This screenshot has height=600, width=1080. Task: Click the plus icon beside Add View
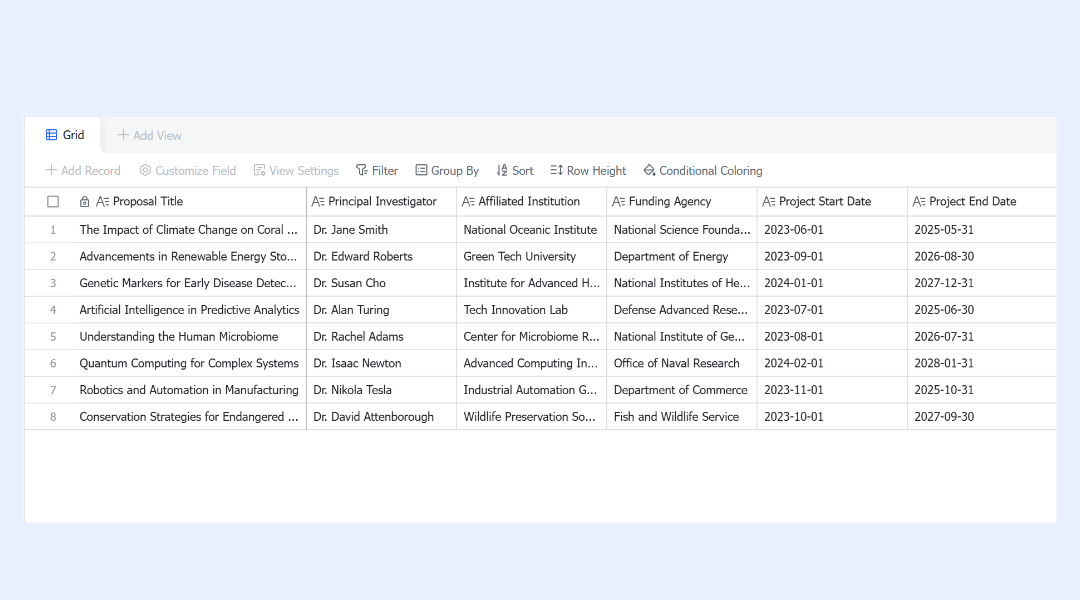coord(123,135)
